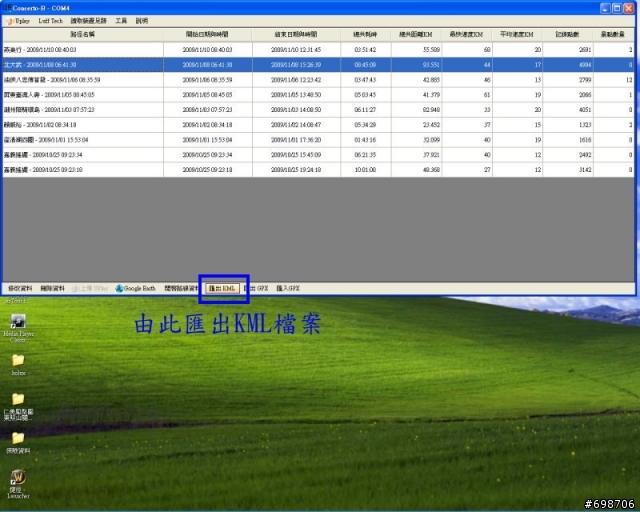
Task: Open the Luff Tech menu
Action: (x=51, y=21)
